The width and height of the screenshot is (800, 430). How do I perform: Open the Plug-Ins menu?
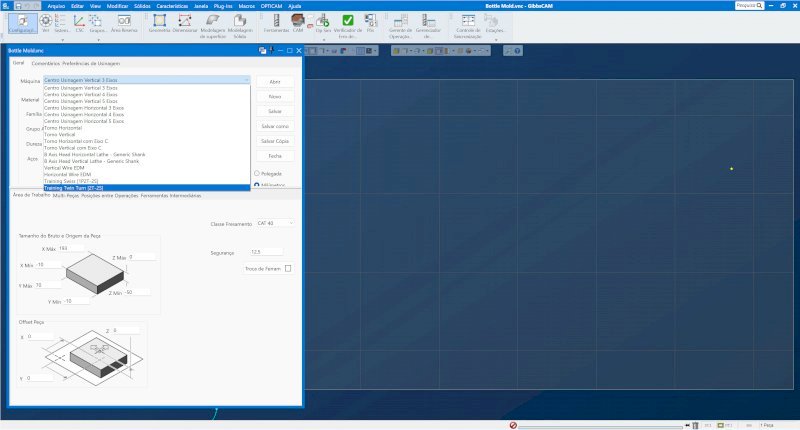tap(223, 6)
